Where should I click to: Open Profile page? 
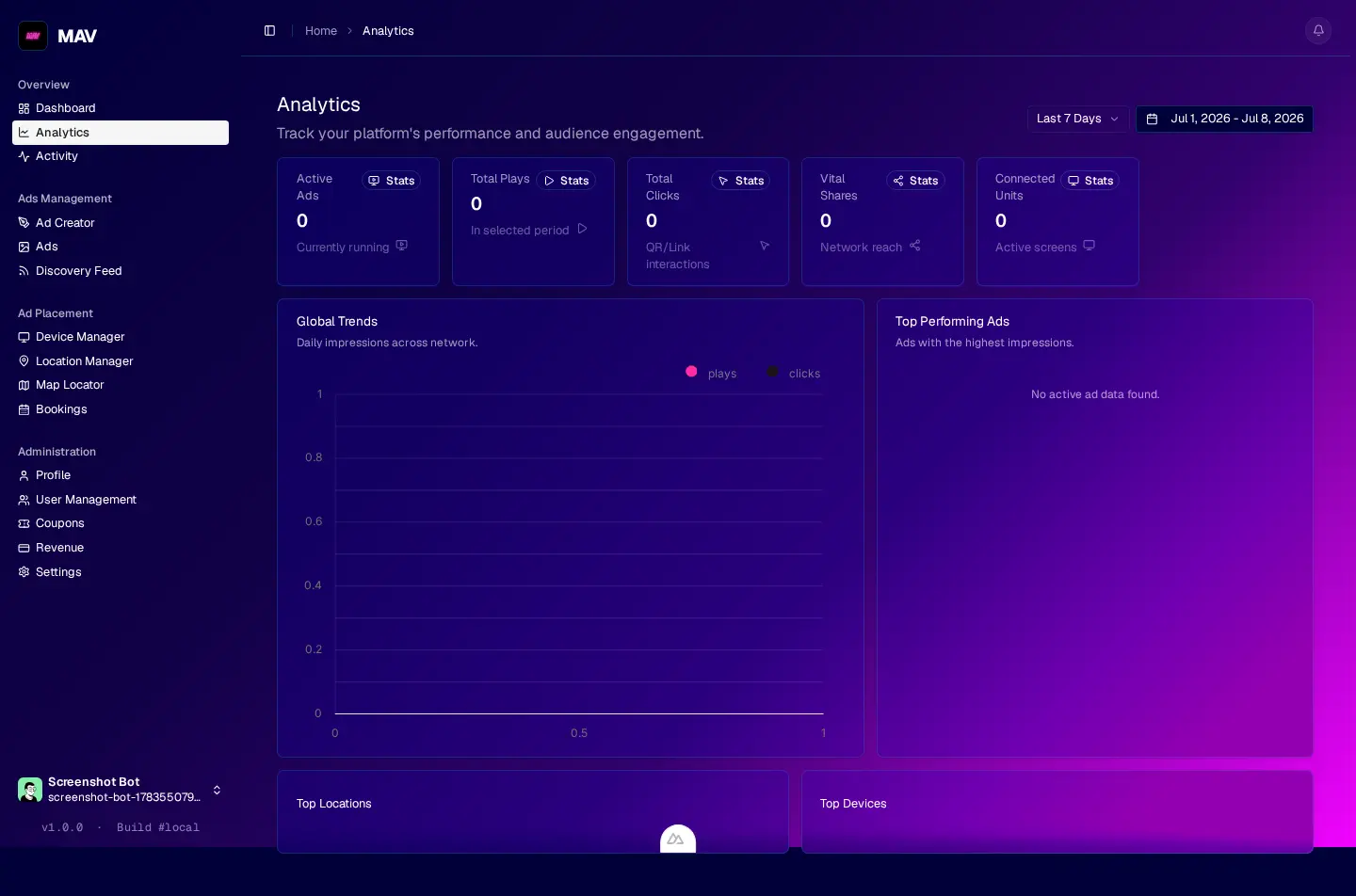[x=121, y=475]
